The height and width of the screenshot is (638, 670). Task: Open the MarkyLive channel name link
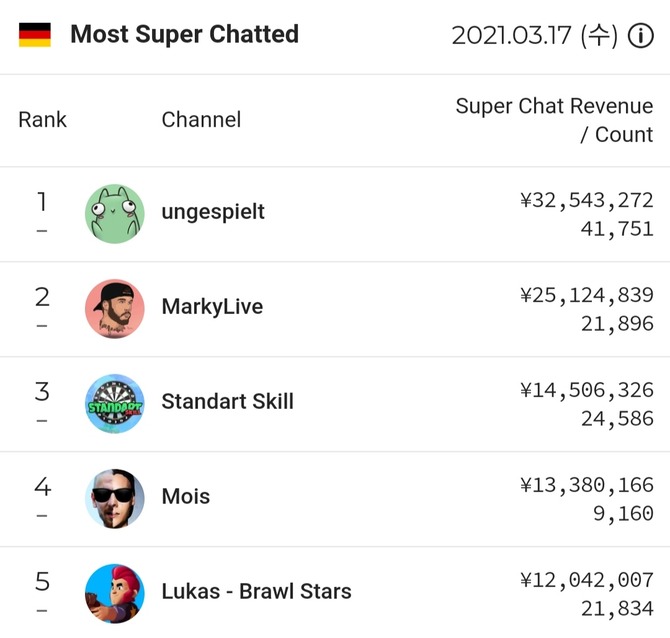click(x=212, y=307)
